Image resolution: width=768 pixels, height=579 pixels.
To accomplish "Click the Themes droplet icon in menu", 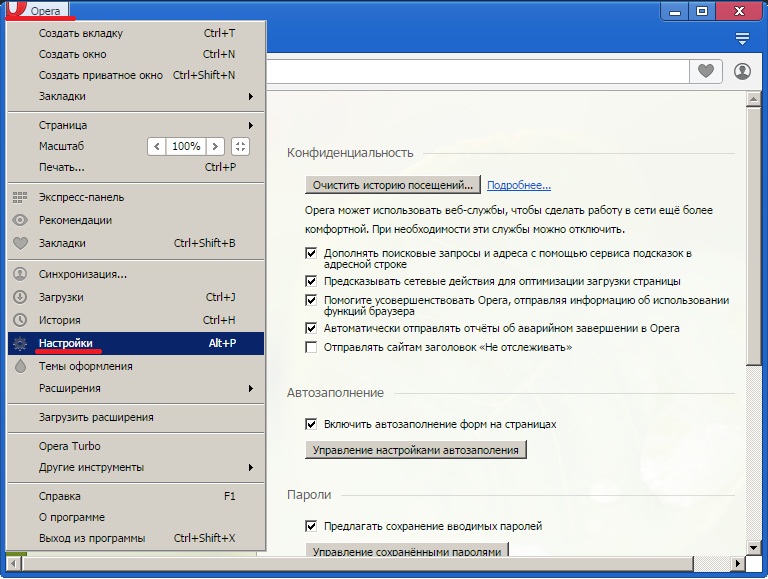I will (x=19, y=366).
